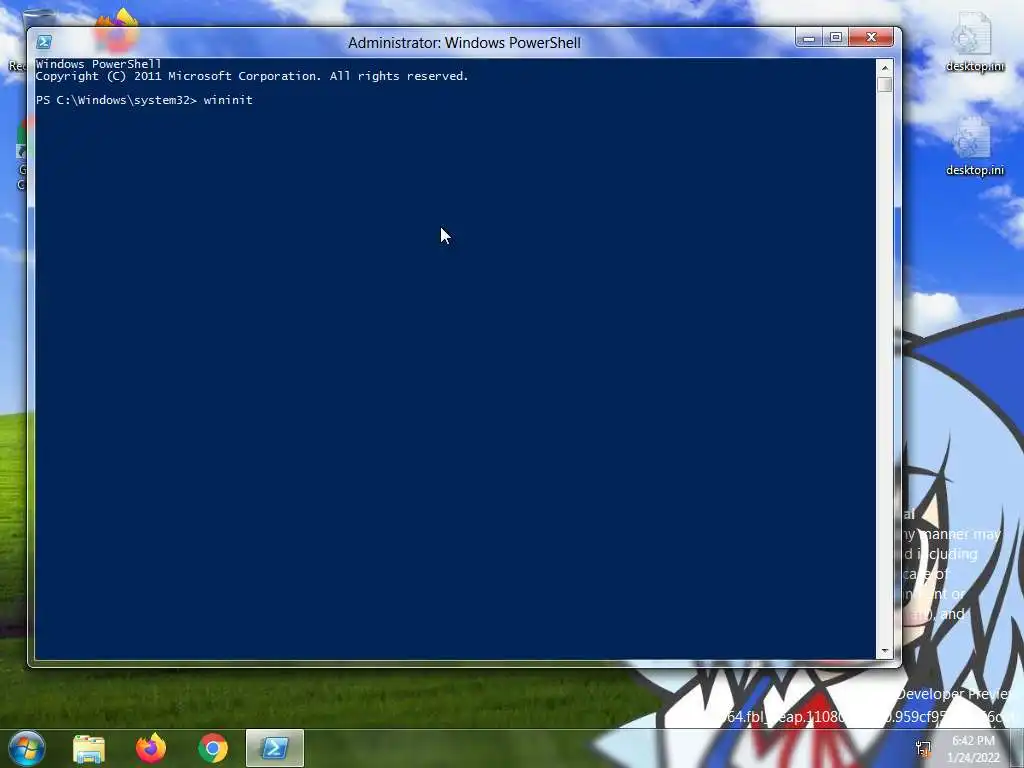Minimize the PowerShell window

click(x=808, y=38)
